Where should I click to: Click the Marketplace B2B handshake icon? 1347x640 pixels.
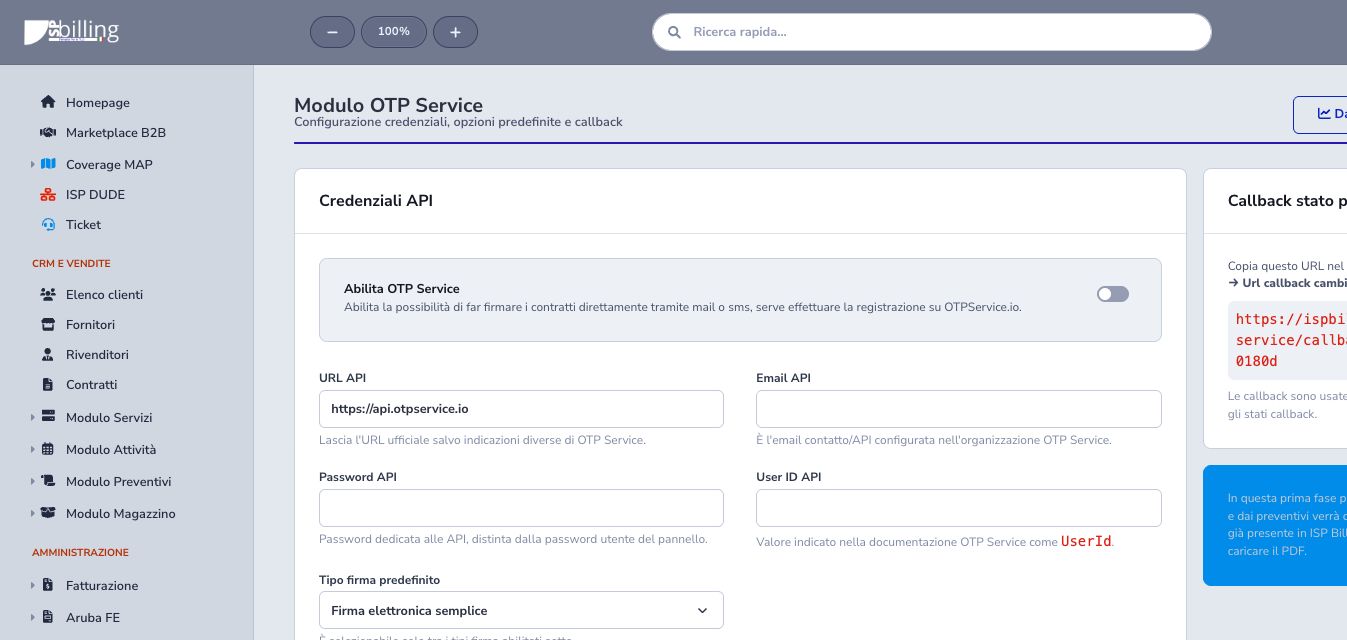click(x=48, y=132)
